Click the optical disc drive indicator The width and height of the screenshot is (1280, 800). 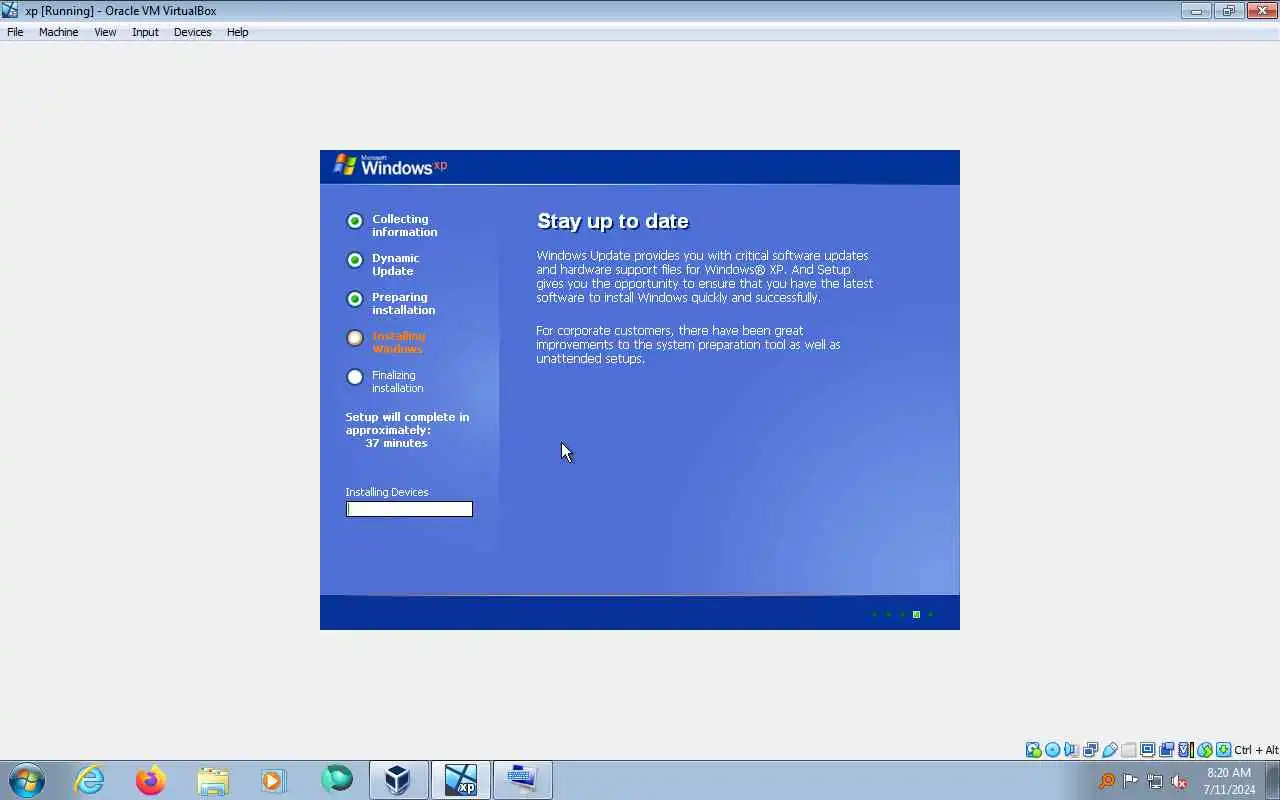click(x=1052, y=750)
